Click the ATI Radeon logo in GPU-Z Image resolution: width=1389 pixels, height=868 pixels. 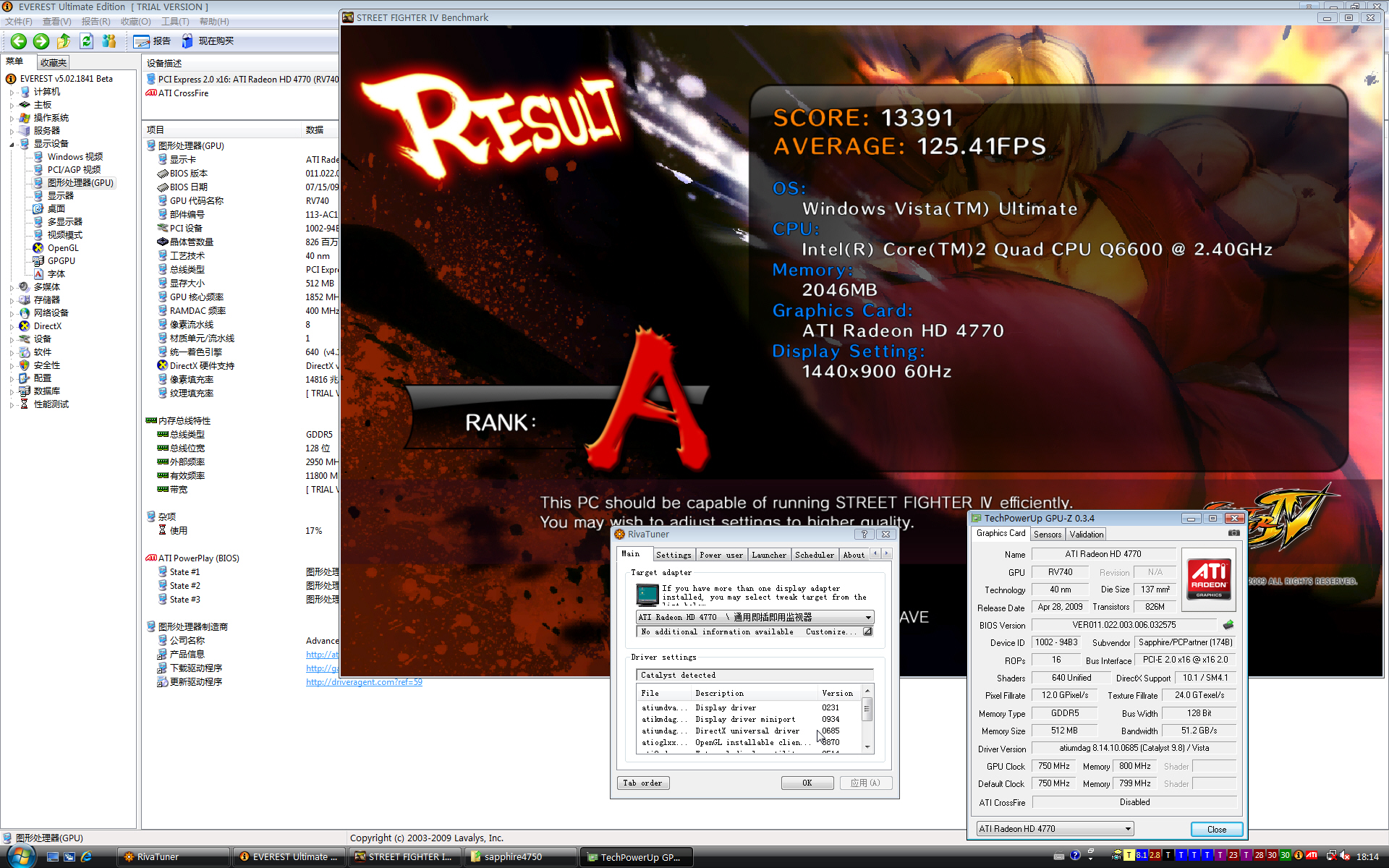click(x=1209, y=579)
